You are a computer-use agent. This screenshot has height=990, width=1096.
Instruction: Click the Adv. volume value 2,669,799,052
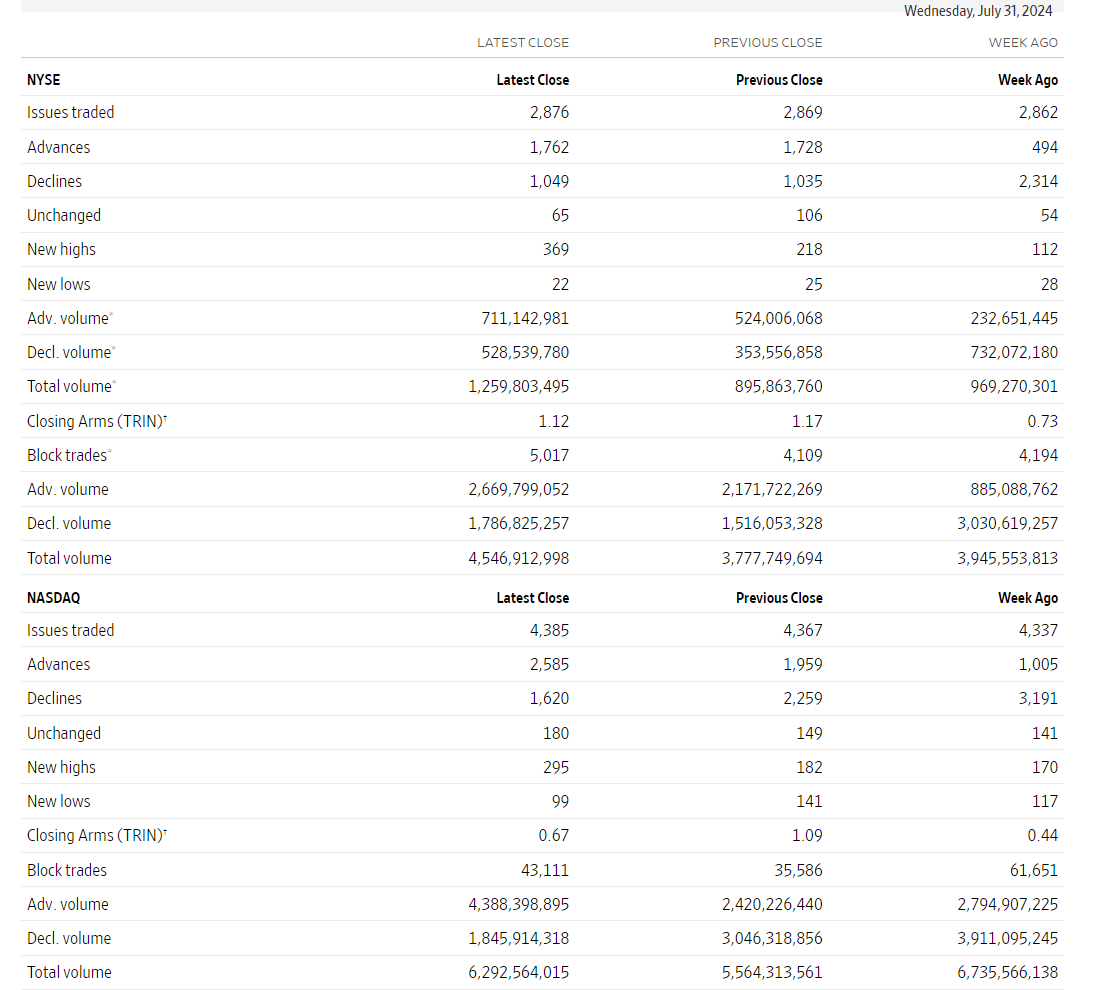pos(519,489)
